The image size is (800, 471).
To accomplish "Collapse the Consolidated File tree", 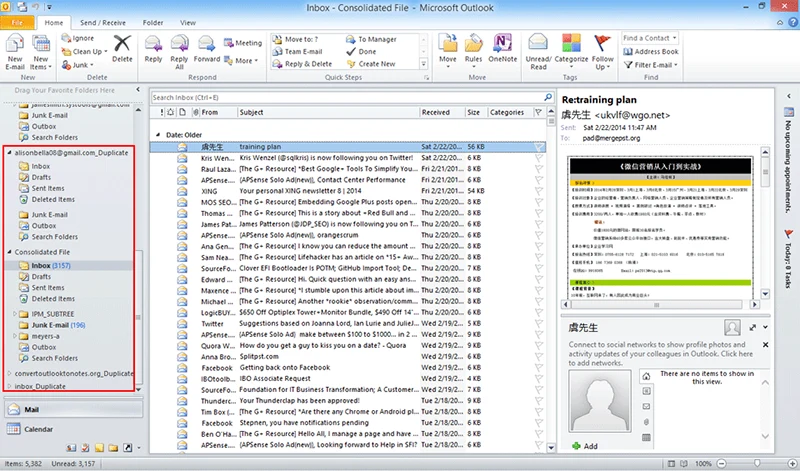I will point(9,252).
